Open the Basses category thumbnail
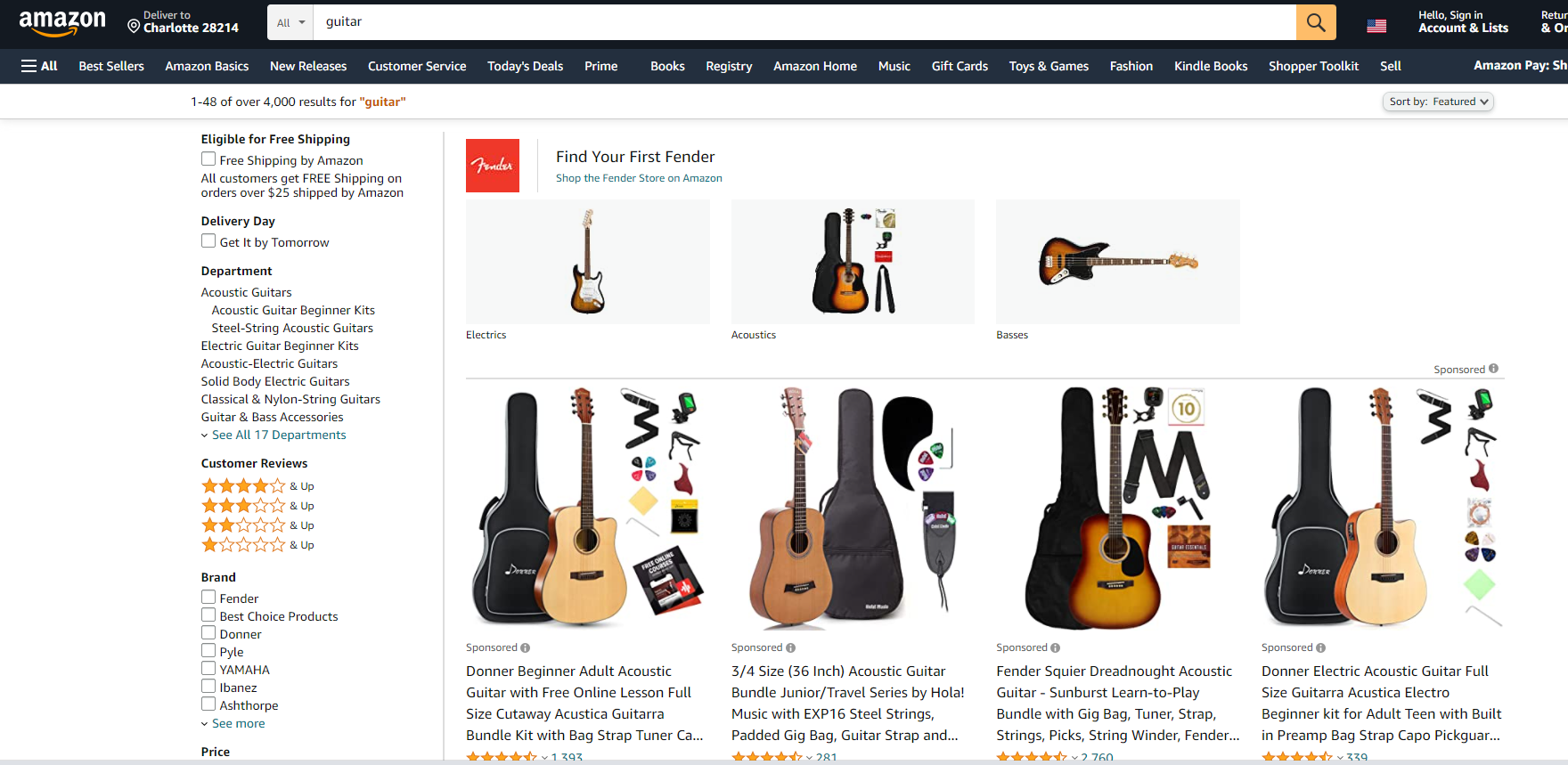 click(1118, 262)
